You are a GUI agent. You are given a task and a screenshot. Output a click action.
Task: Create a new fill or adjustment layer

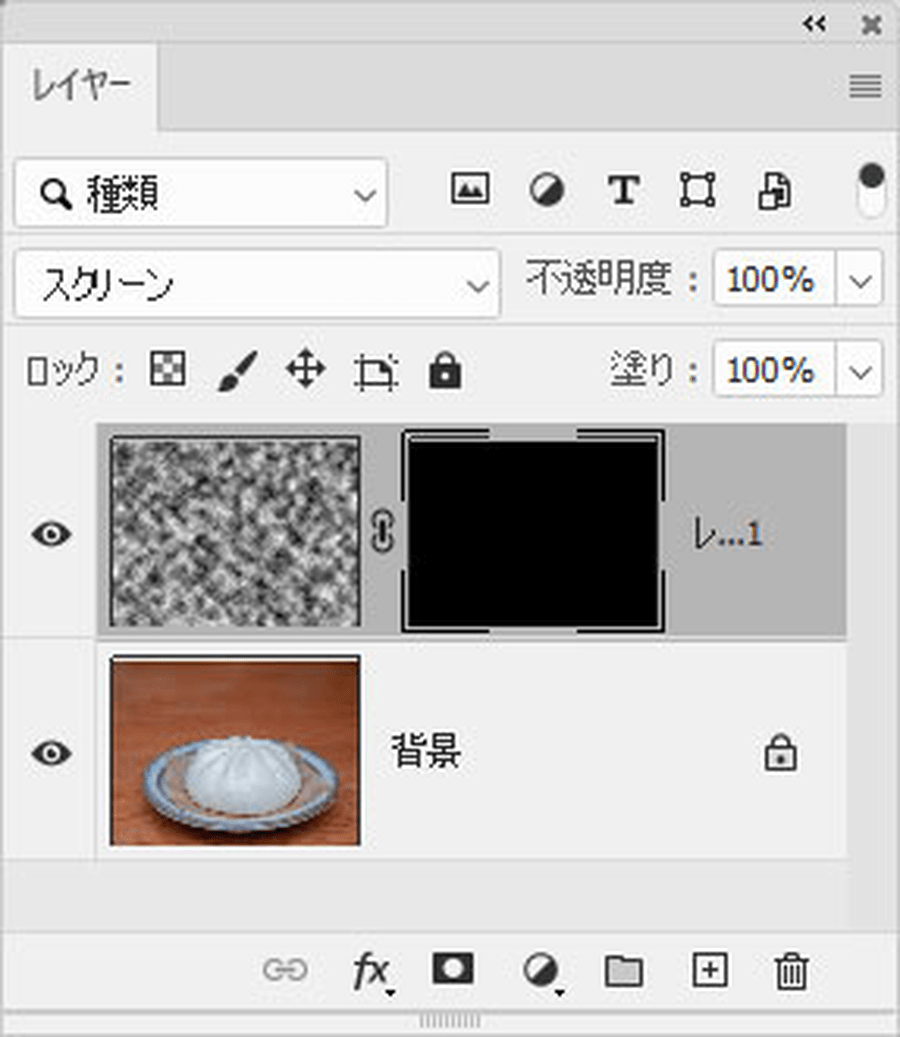[x=543, y=973]
